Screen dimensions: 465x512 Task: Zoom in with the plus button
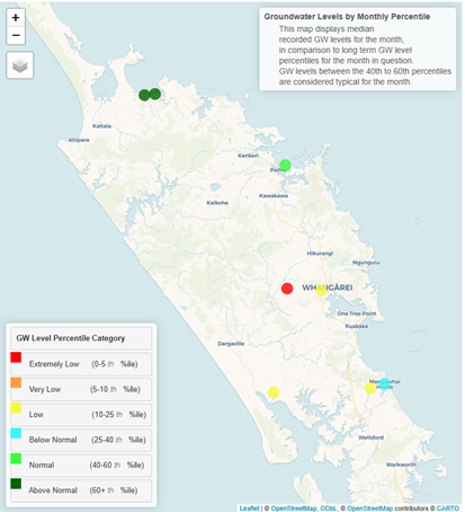pos(16,18)
